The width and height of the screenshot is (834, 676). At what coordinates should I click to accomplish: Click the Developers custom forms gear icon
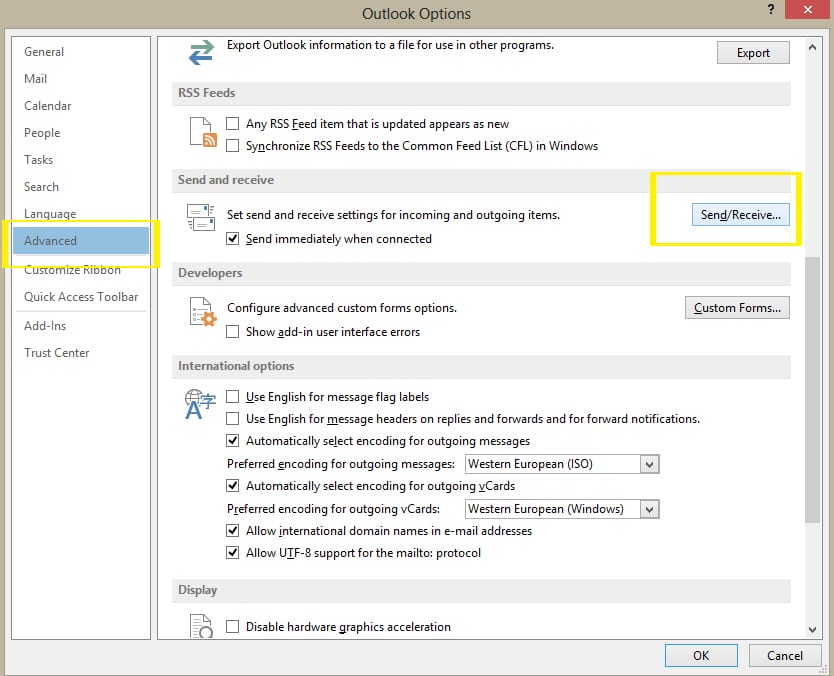[x=203, y=312]
